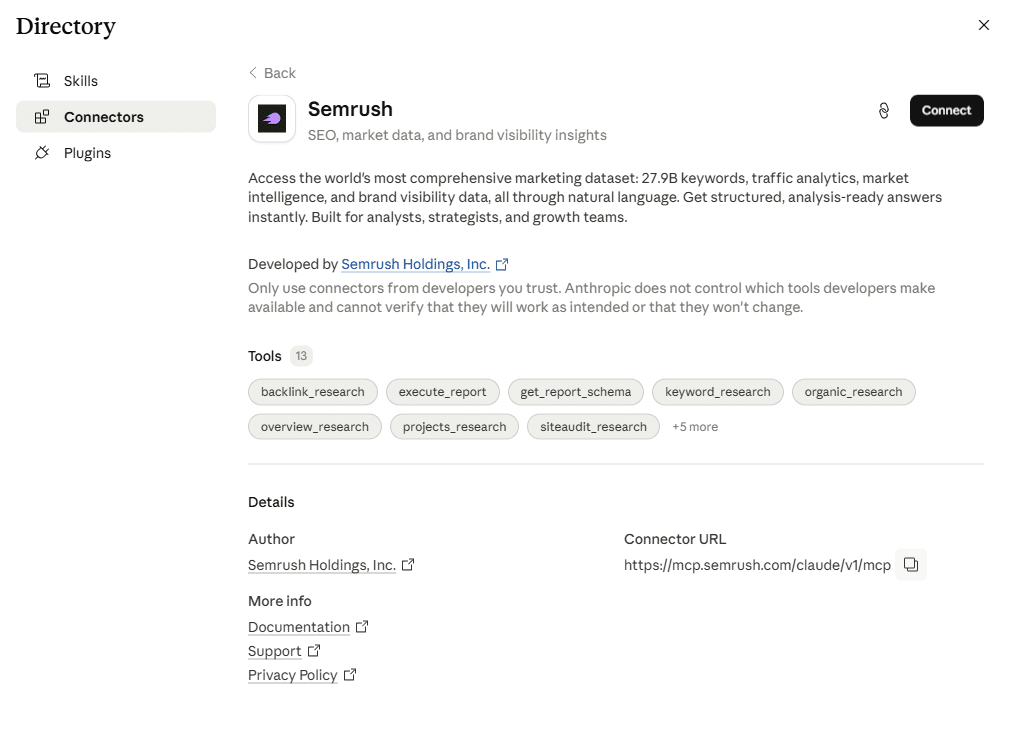Copy the Connector URL with copy icon
The width and height of the screenshot is (1012, 731).
click(911, 565)
